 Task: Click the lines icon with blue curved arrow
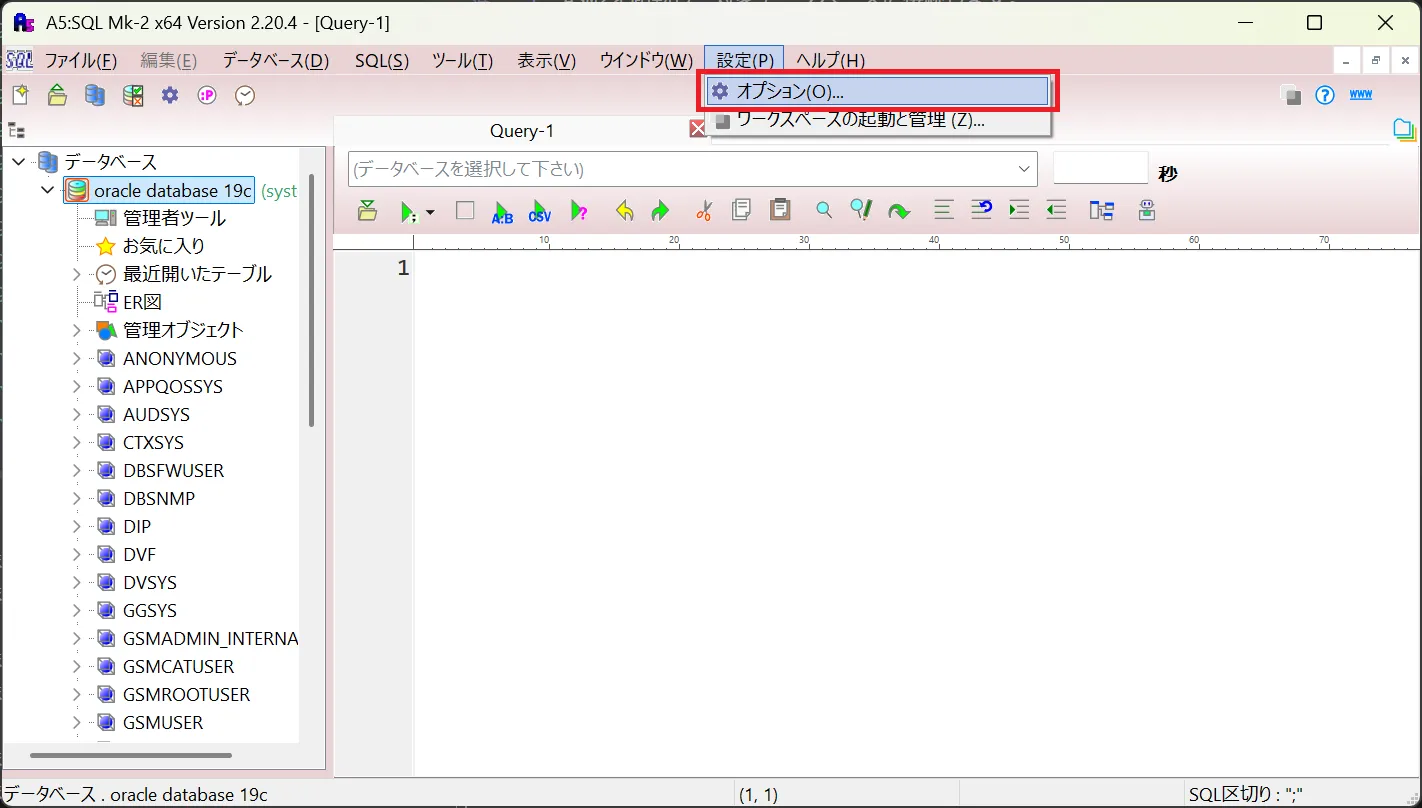pos(981,211)
